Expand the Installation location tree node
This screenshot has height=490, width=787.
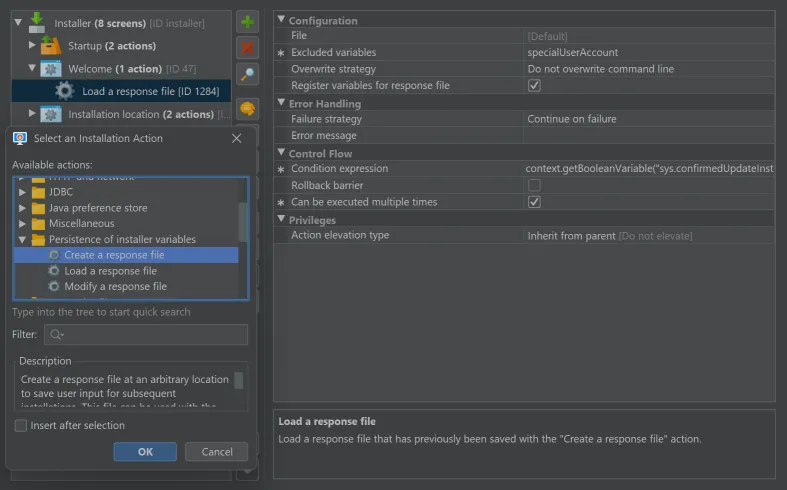32,113
